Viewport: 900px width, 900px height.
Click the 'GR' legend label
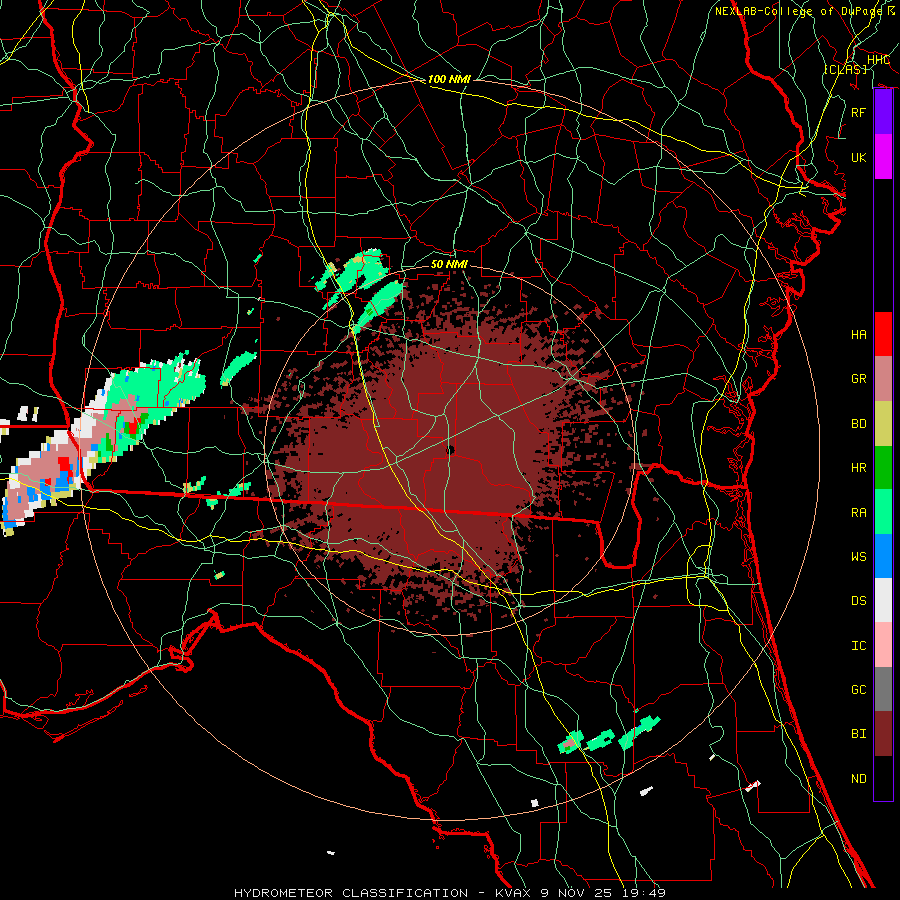coord(858,379)
